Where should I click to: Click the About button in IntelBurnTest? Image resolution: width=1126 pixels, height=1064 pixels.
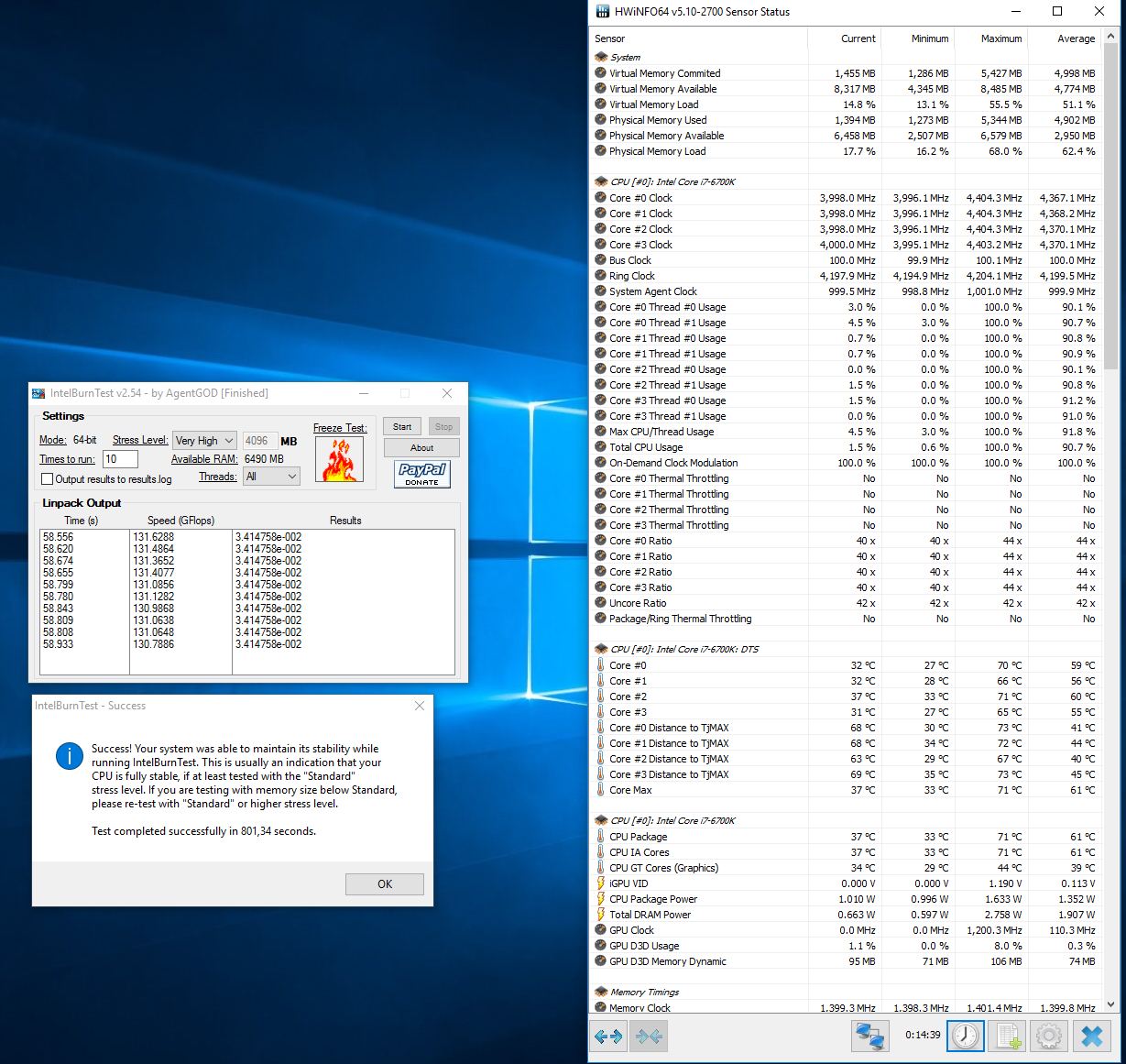421,448
